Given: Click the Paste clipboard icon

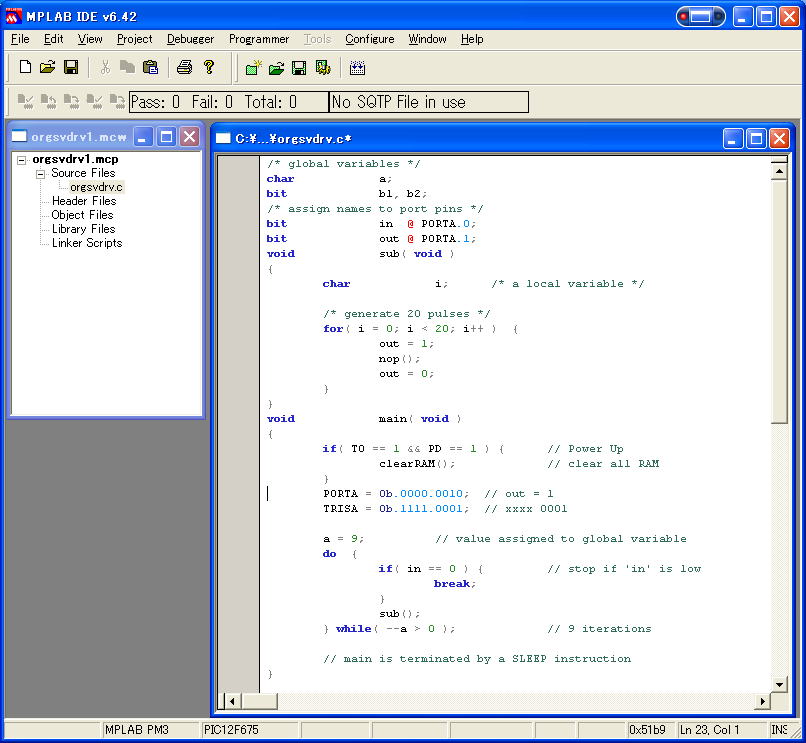Looking at the screenshot, I should 150,67.
